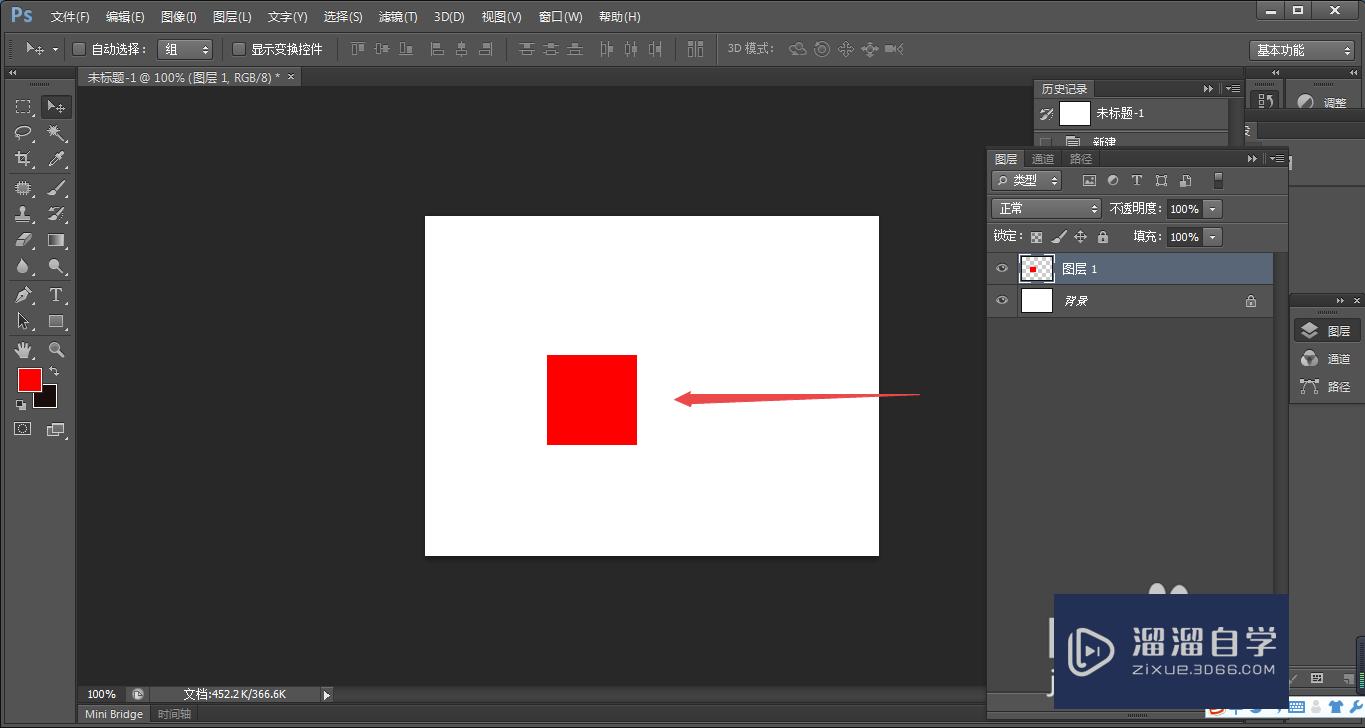
Task: Open Move tool preset picker arrow
Action: tap(55, 49)
